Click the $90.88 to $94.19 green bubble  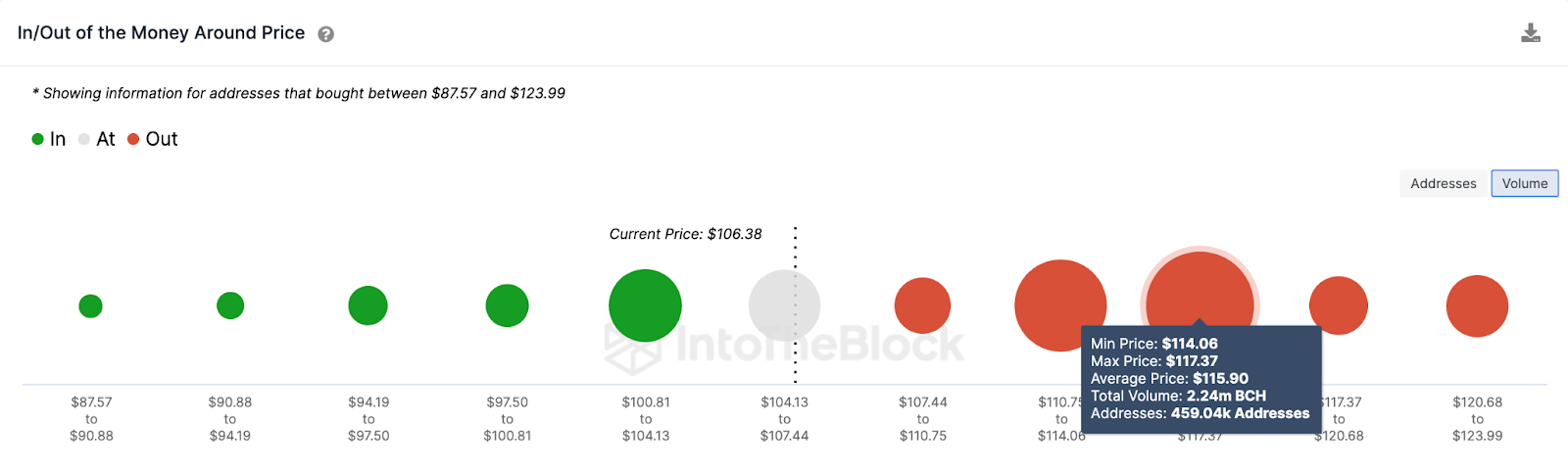[x=230, y=305]
